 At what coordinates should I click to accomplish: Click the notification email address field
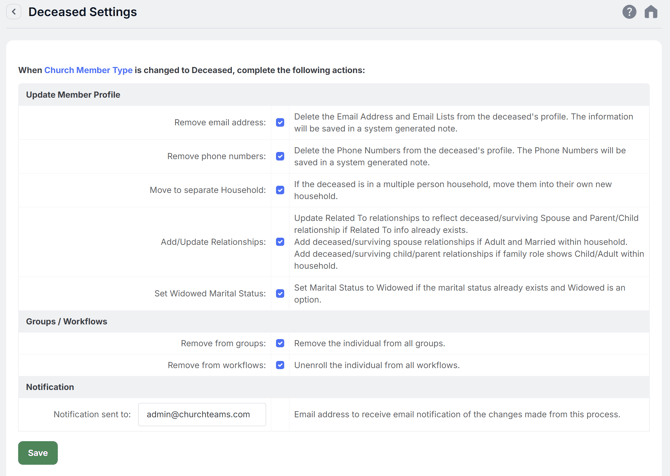(202, 414)
